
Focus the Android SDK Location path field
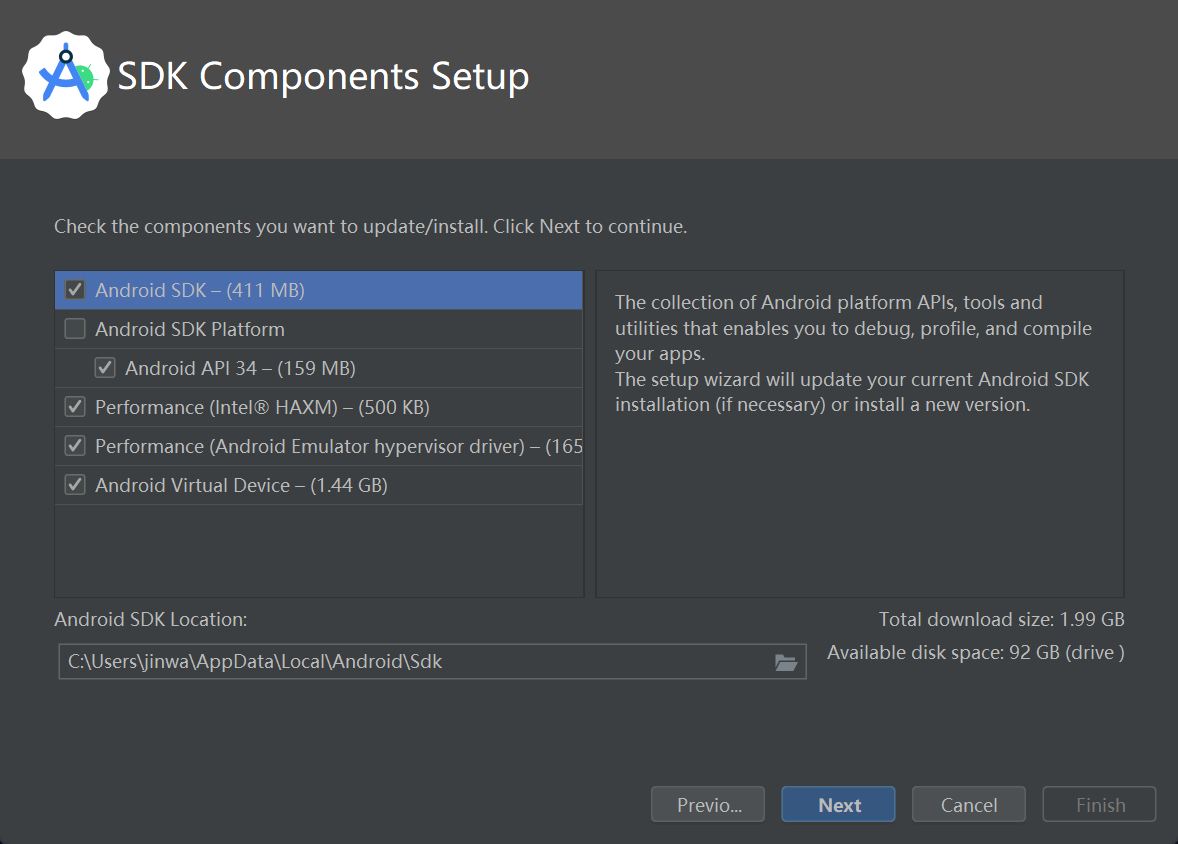pos(433,661)
